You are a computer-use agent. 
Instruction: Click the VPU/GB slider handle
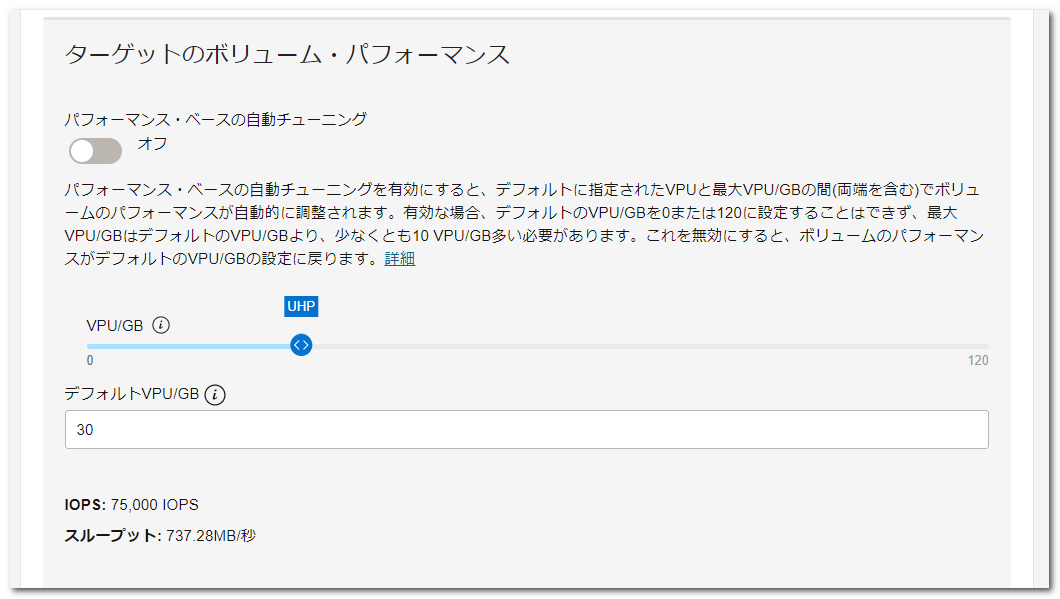[301, 345]
